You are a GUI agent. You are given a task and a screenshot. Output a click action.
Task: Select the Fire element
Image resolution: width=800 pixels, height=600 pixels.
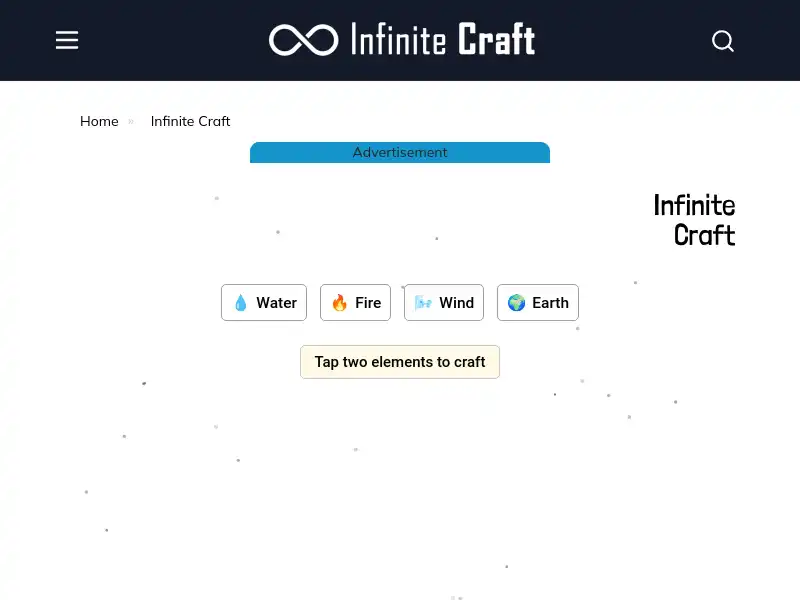[355, 303]
